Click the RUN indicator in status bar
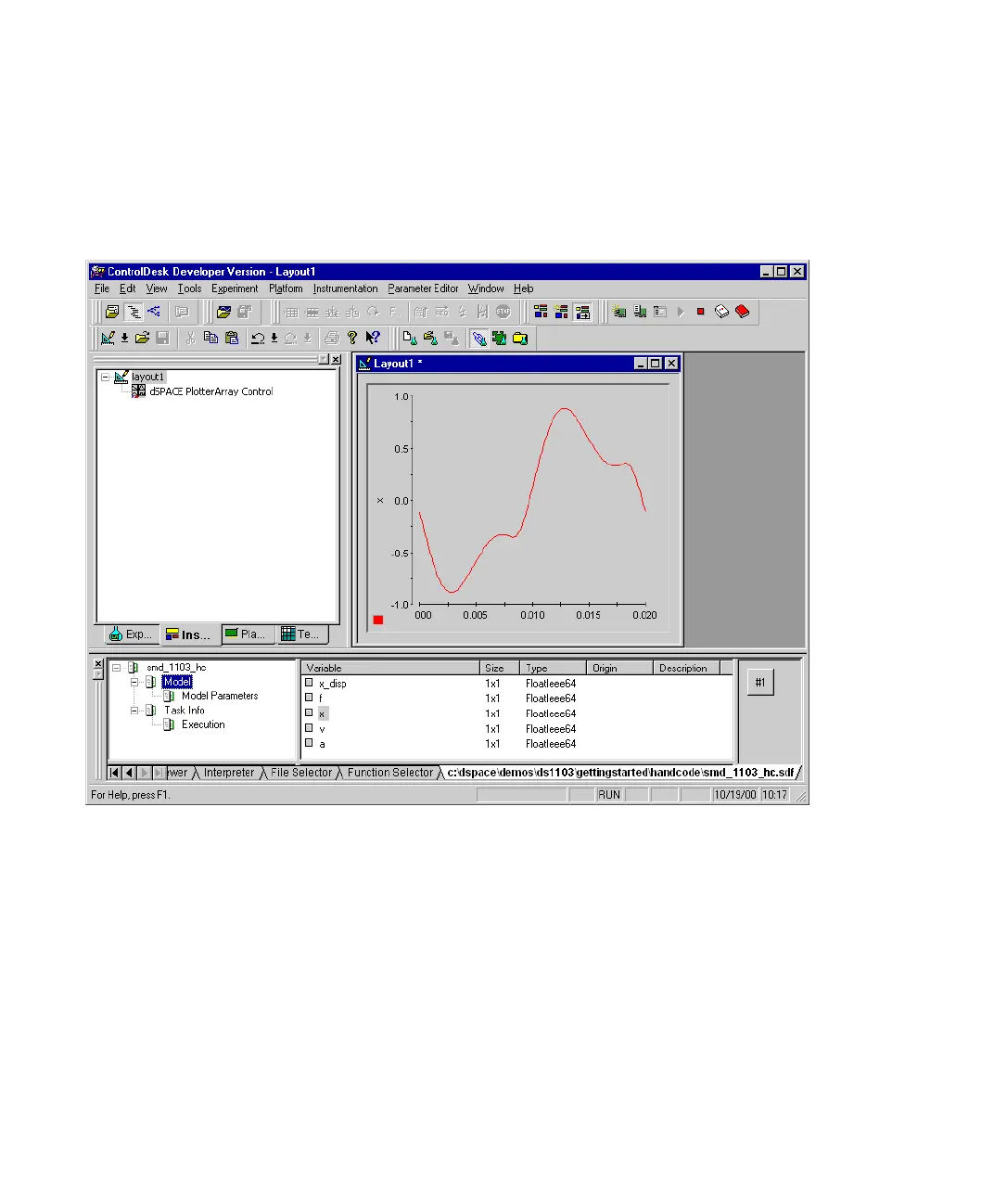The image size is (994, 1204). tap(609, 795)
